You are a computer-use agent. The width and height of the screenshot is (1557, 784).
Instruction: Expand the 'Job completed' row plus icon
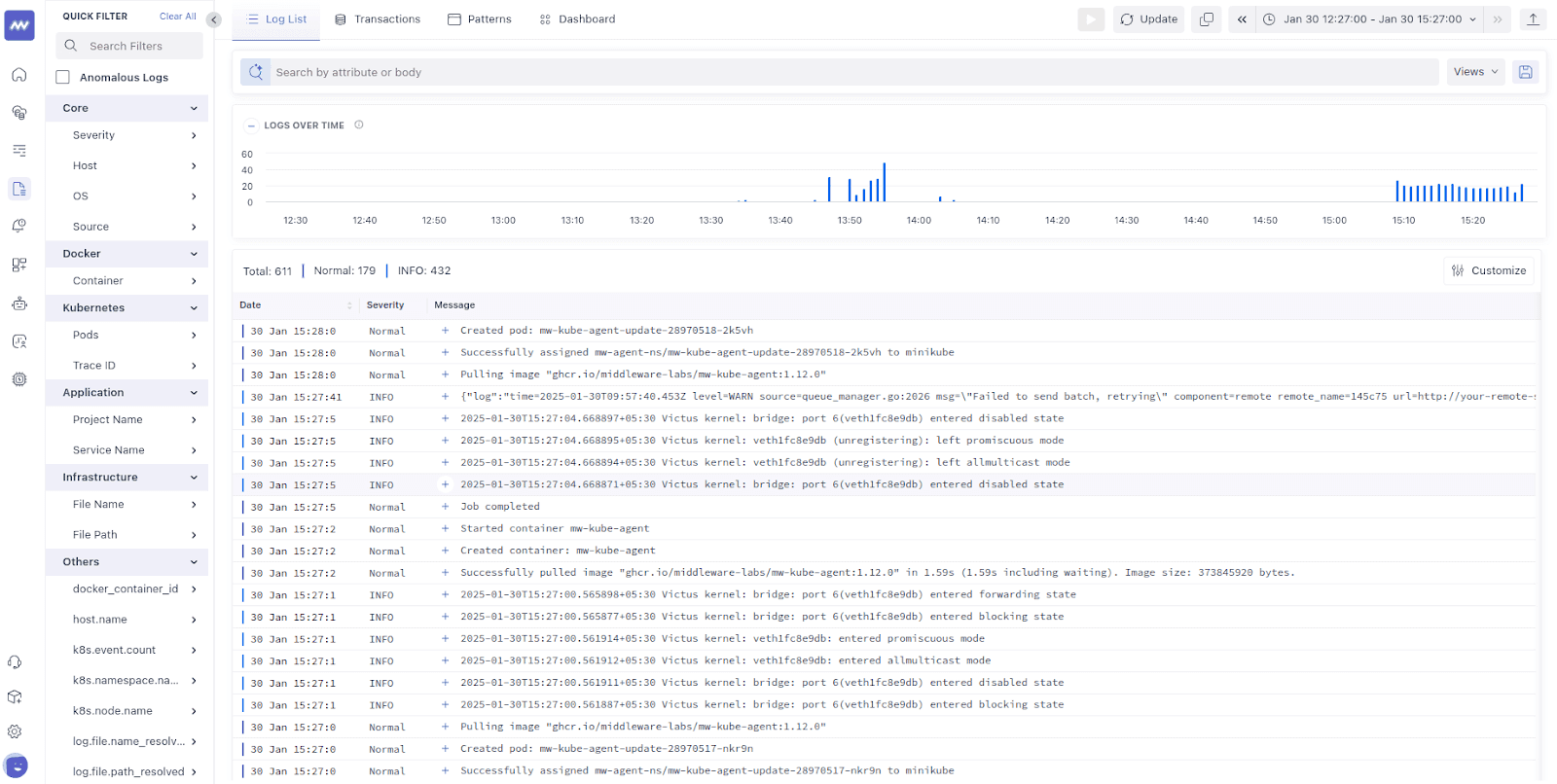click(445, 507)
